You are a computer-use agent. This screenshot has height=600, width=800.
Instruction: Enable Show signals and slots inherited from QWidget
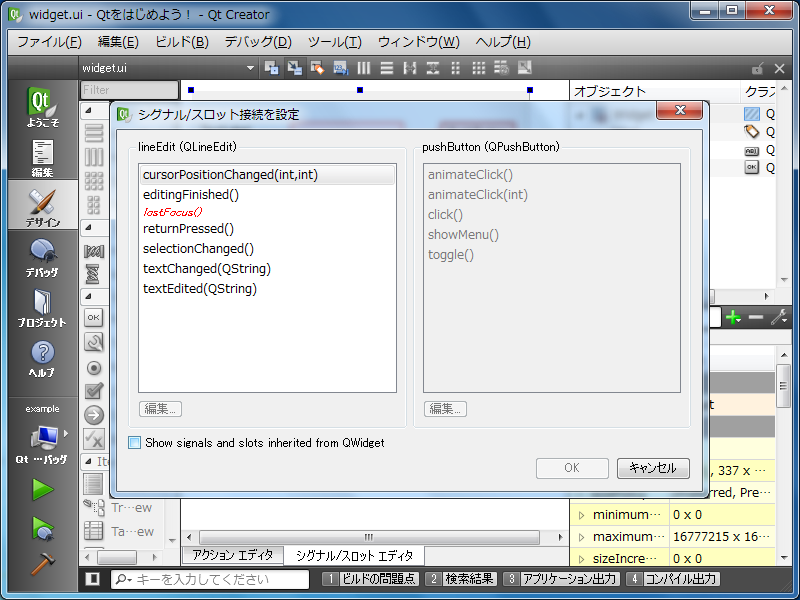click(x=135, y=442)
